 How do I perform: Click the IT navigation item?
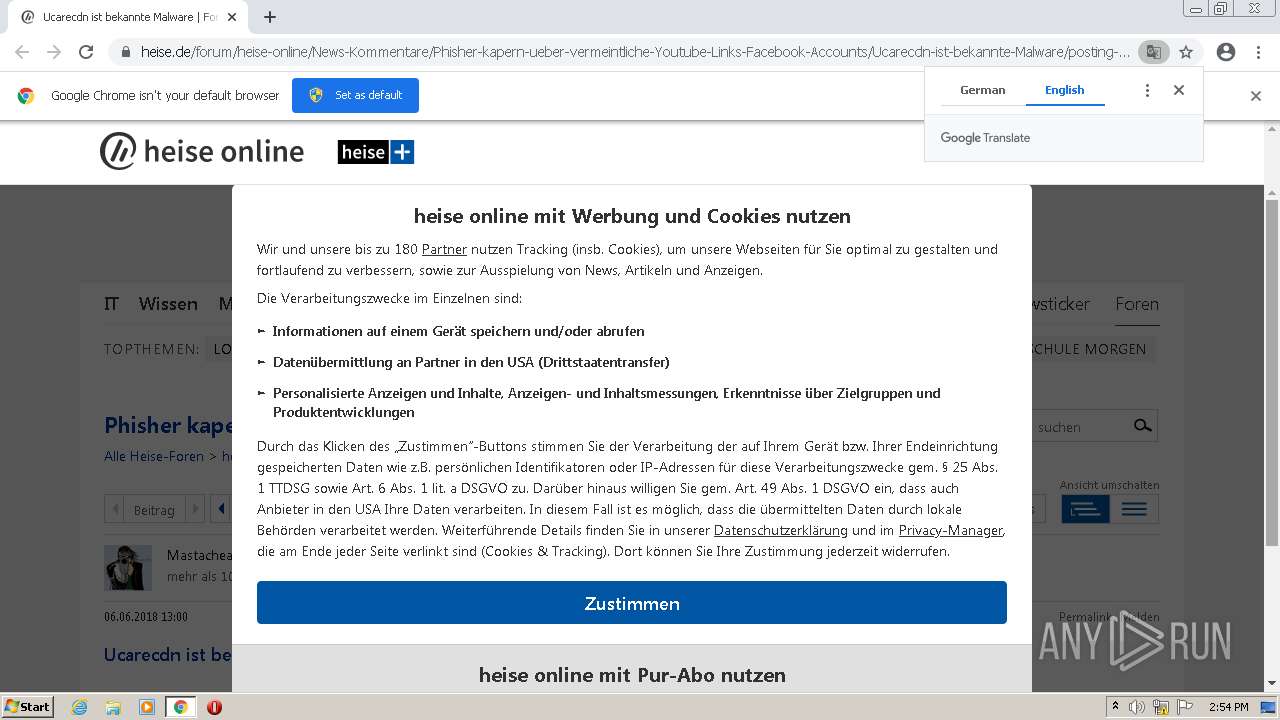point(111,304)
